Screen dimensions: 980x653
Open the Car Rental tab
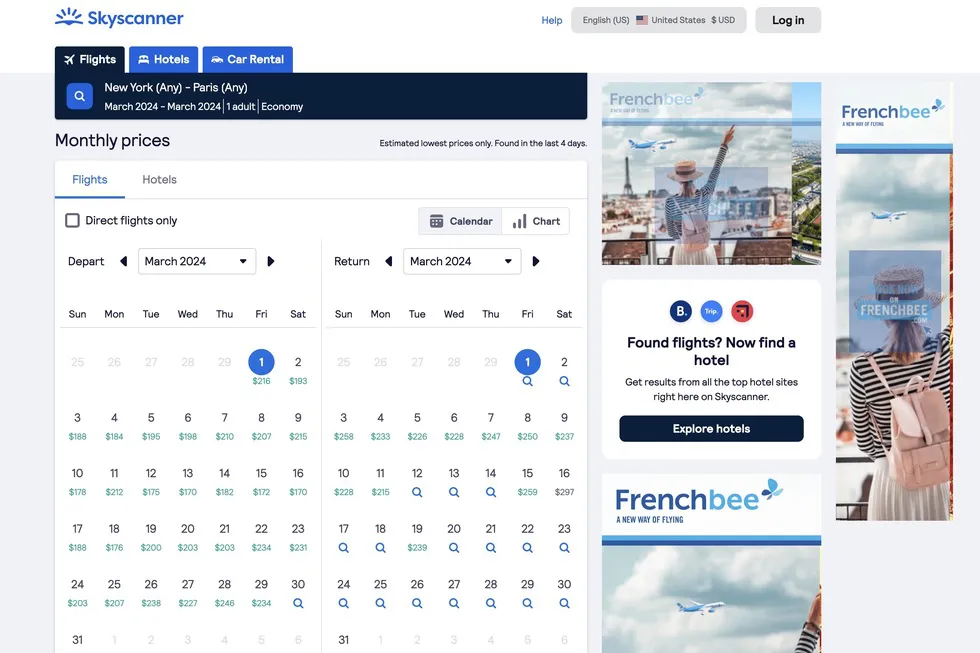248,59
